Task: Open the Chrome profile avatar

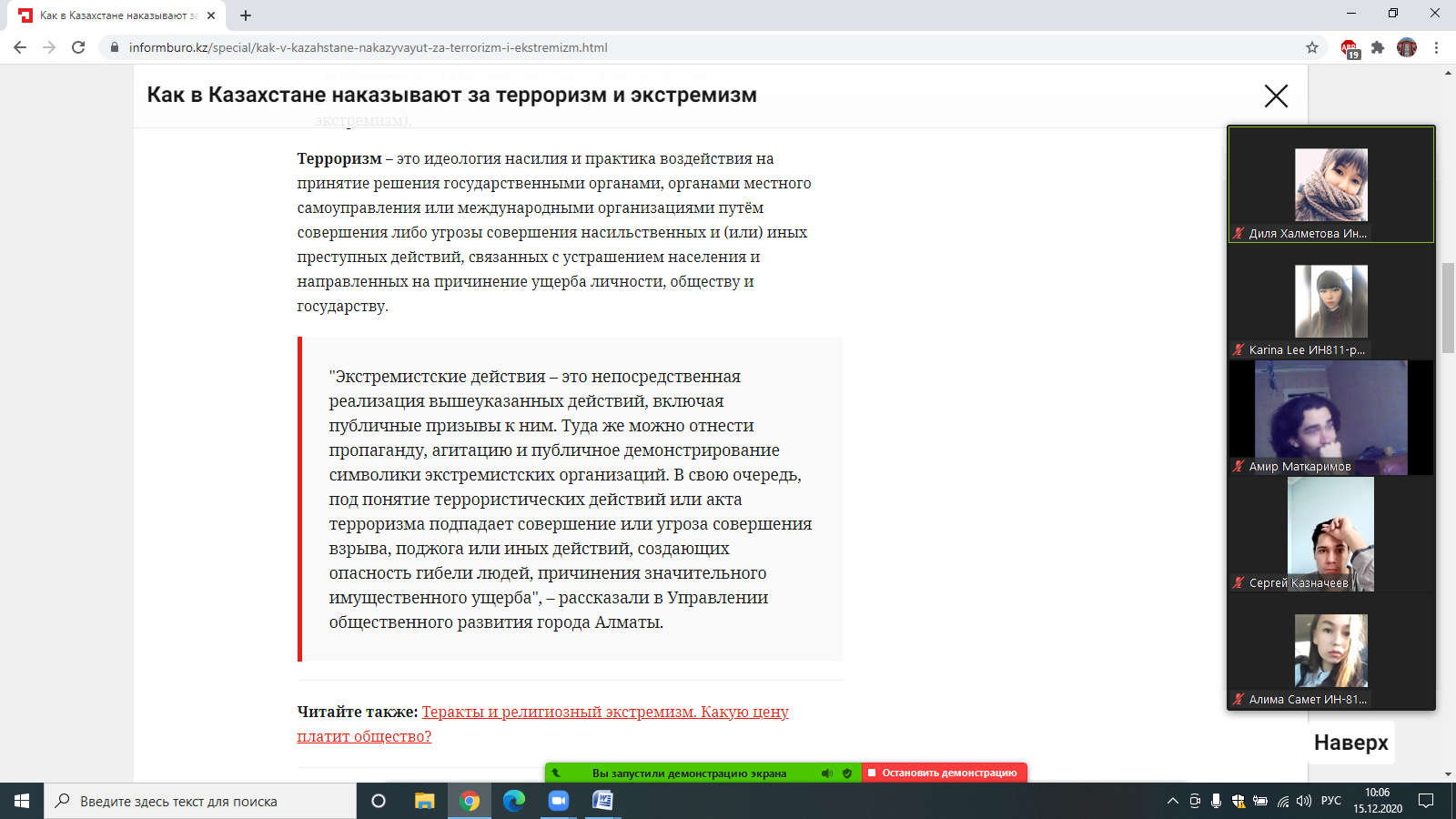Action: 1407,47
